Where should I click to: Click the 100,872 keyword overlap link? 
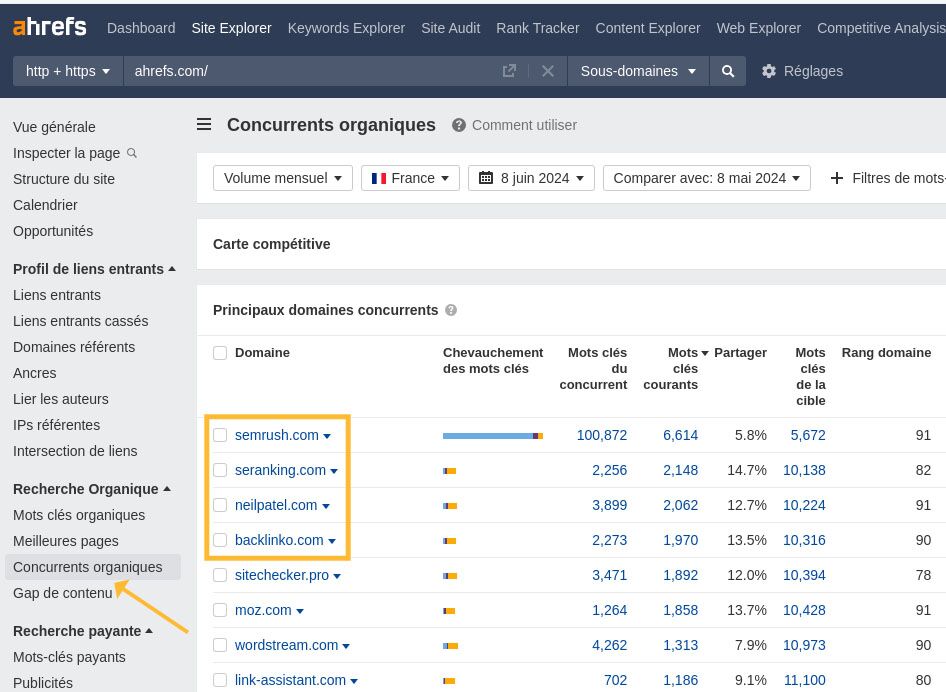point(601,435)
